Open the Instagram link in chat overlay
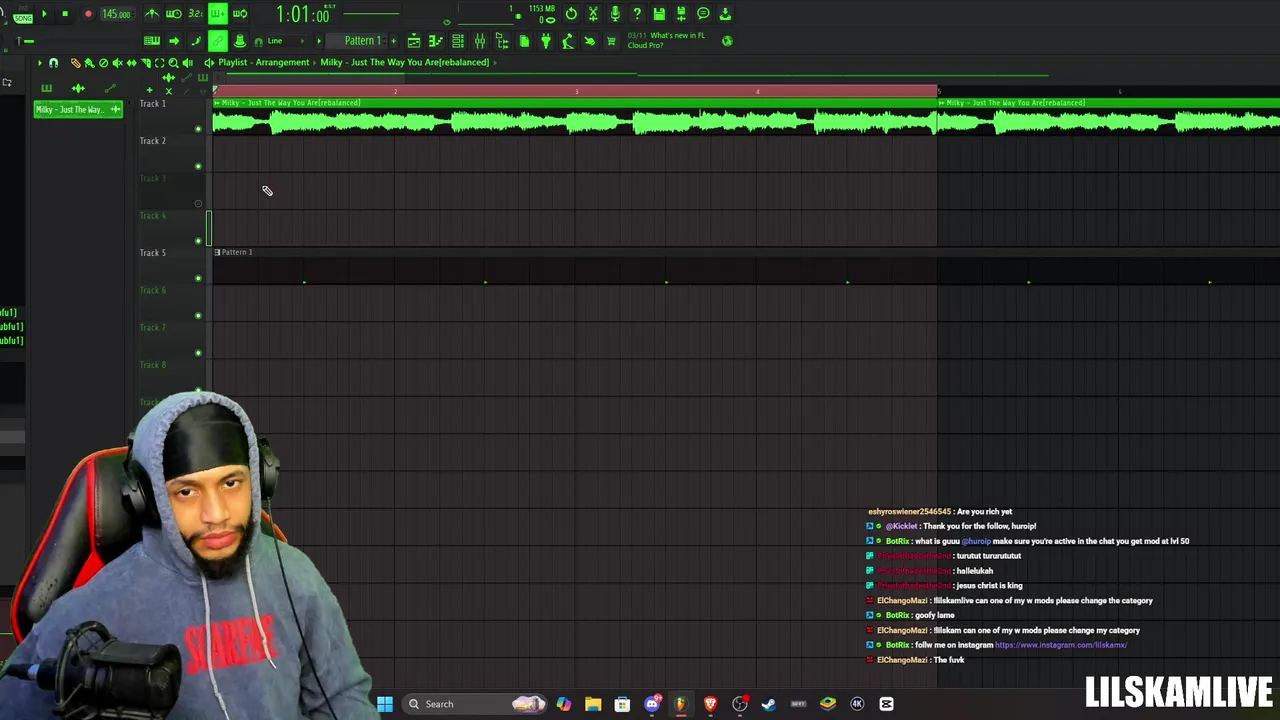 click(1061, 645)
